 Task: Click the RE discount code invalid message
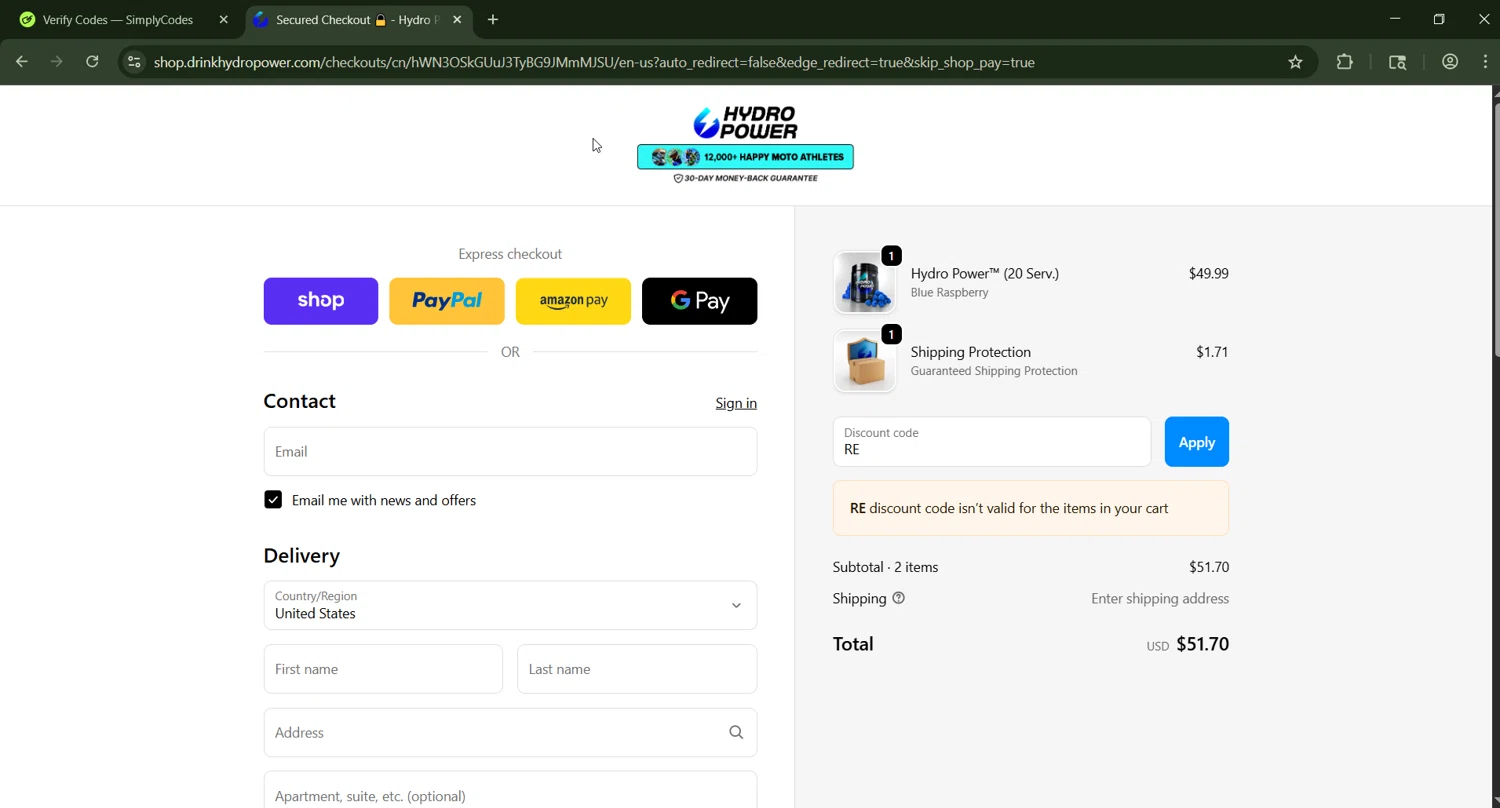[x=1031, y=508]
